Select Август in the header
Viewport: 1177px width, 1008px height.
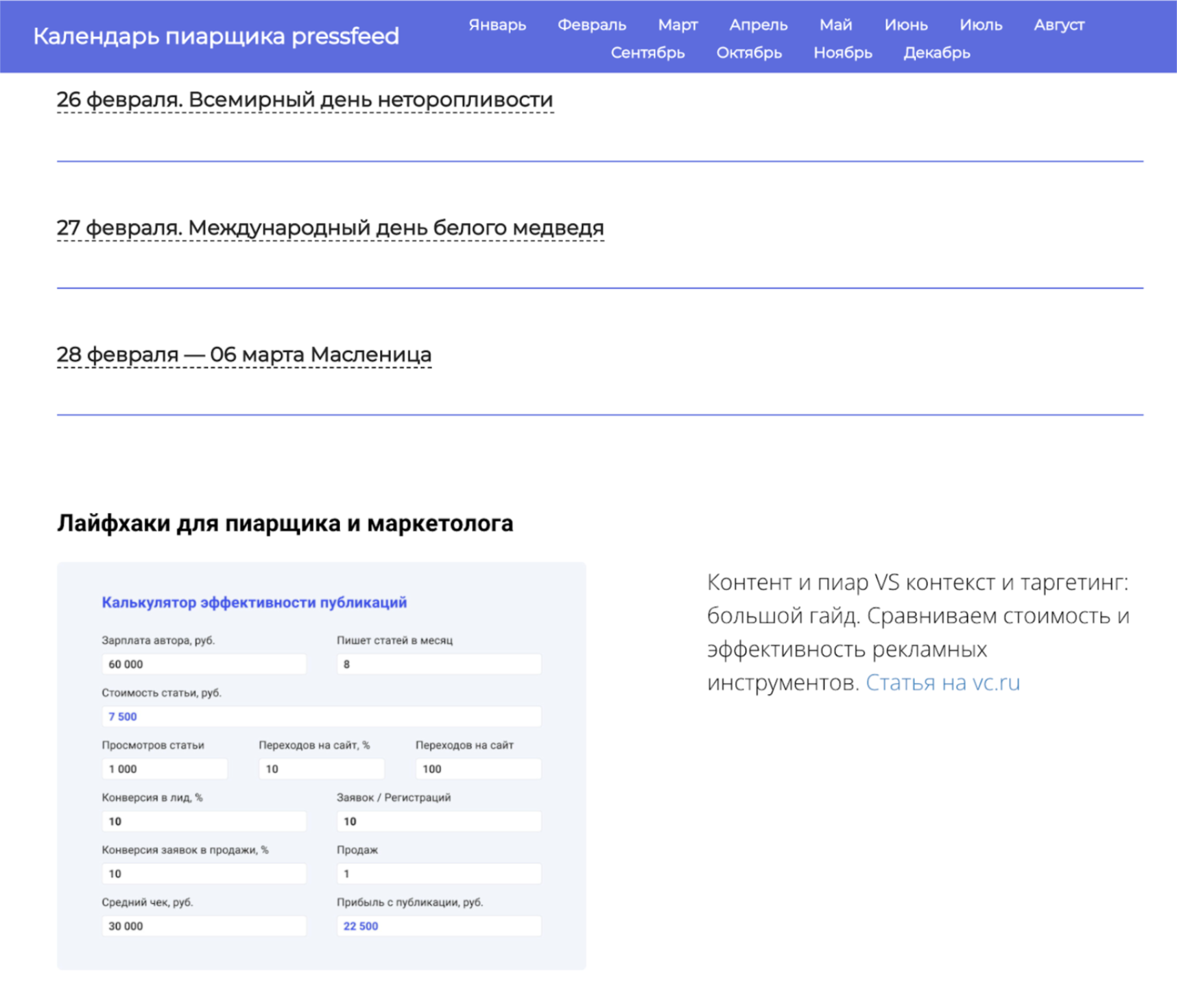coord(1059,25)
